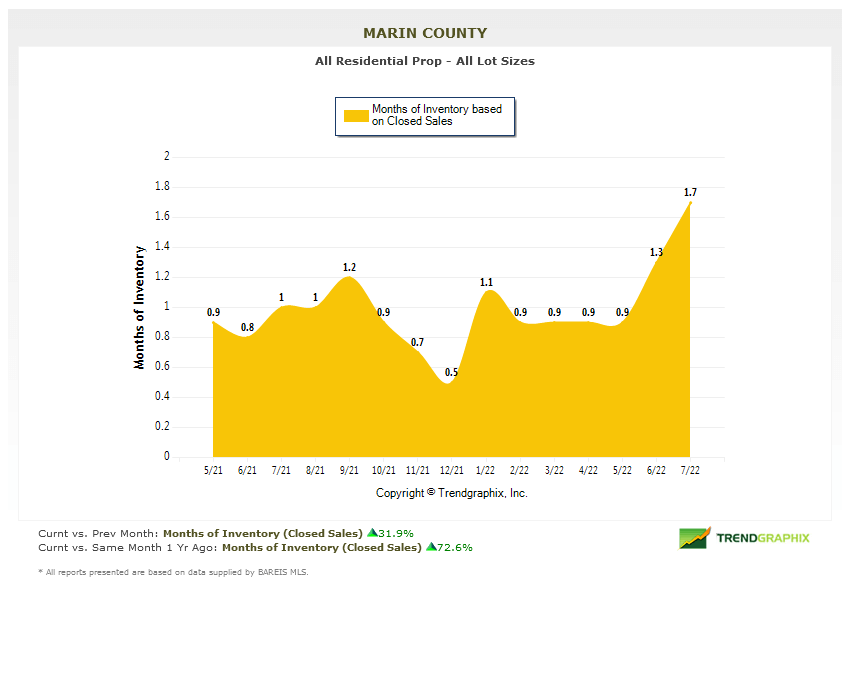850x700 pixels.
Task: Click the green up arrow beside 31.9%
Action: pyautogui.click(x=372, y=533)
